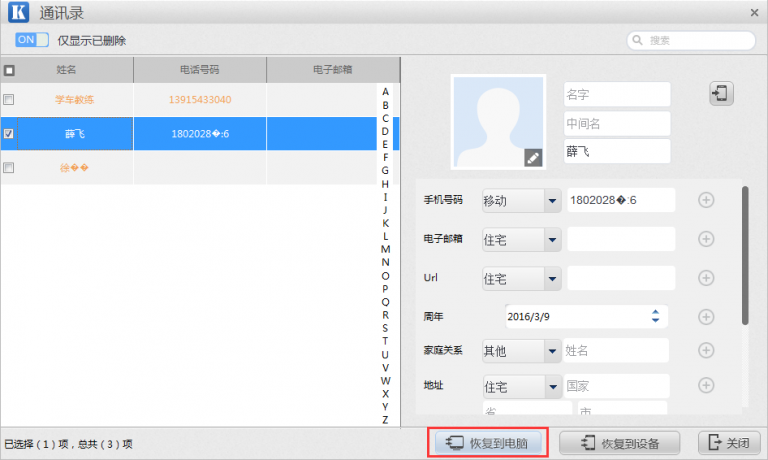Tick the checkbox for 学车教练 row
The height and width of the screenshot is (460, 768).
[x=8, y=100]
